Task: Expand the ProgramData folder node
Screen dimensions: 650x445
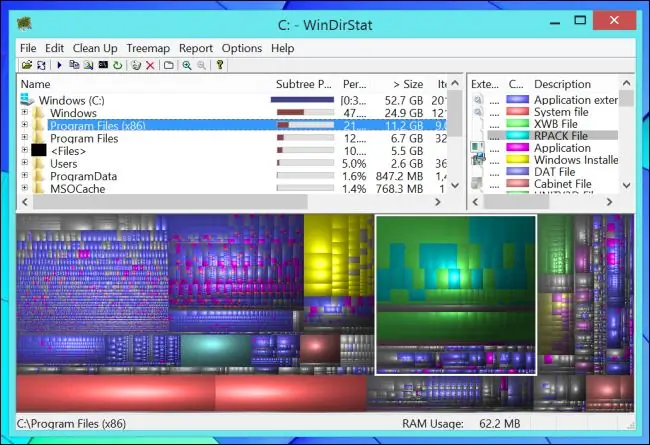Action: (x=24, y=176)
